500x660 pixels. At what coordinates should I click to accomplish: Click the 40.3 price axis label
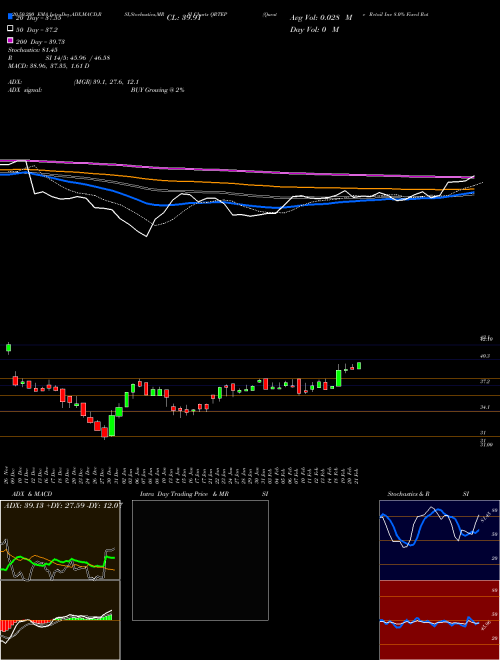[485, 356]
